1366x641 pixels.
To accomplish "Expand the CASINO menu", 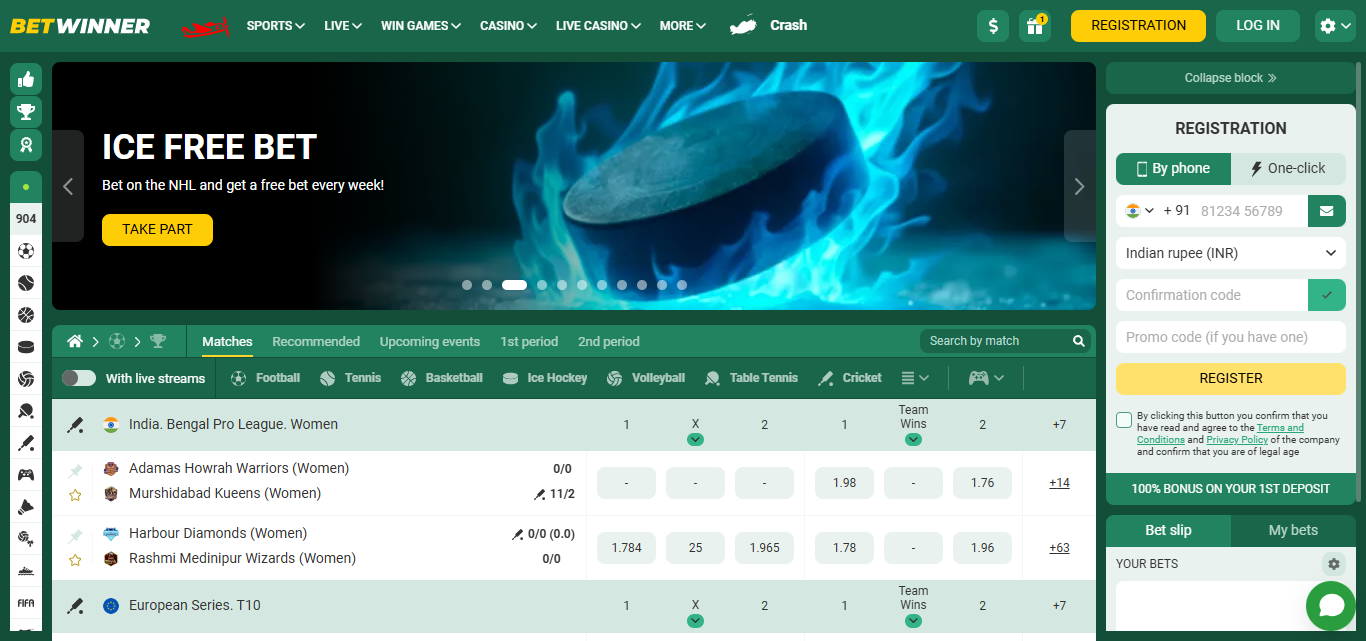I will (508, 26).
